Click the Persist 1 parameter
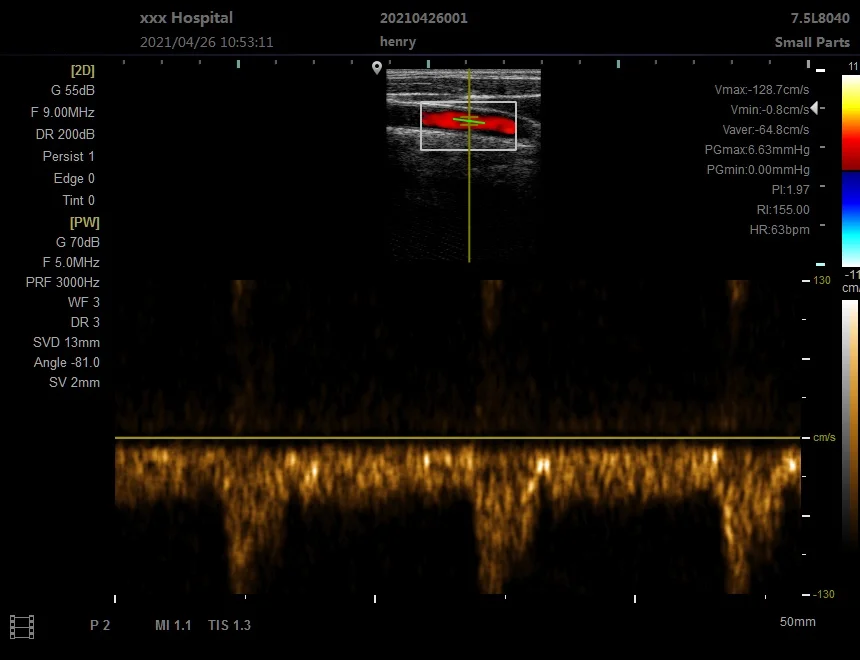The image size is (860, 660). click(x=68, y=156)
